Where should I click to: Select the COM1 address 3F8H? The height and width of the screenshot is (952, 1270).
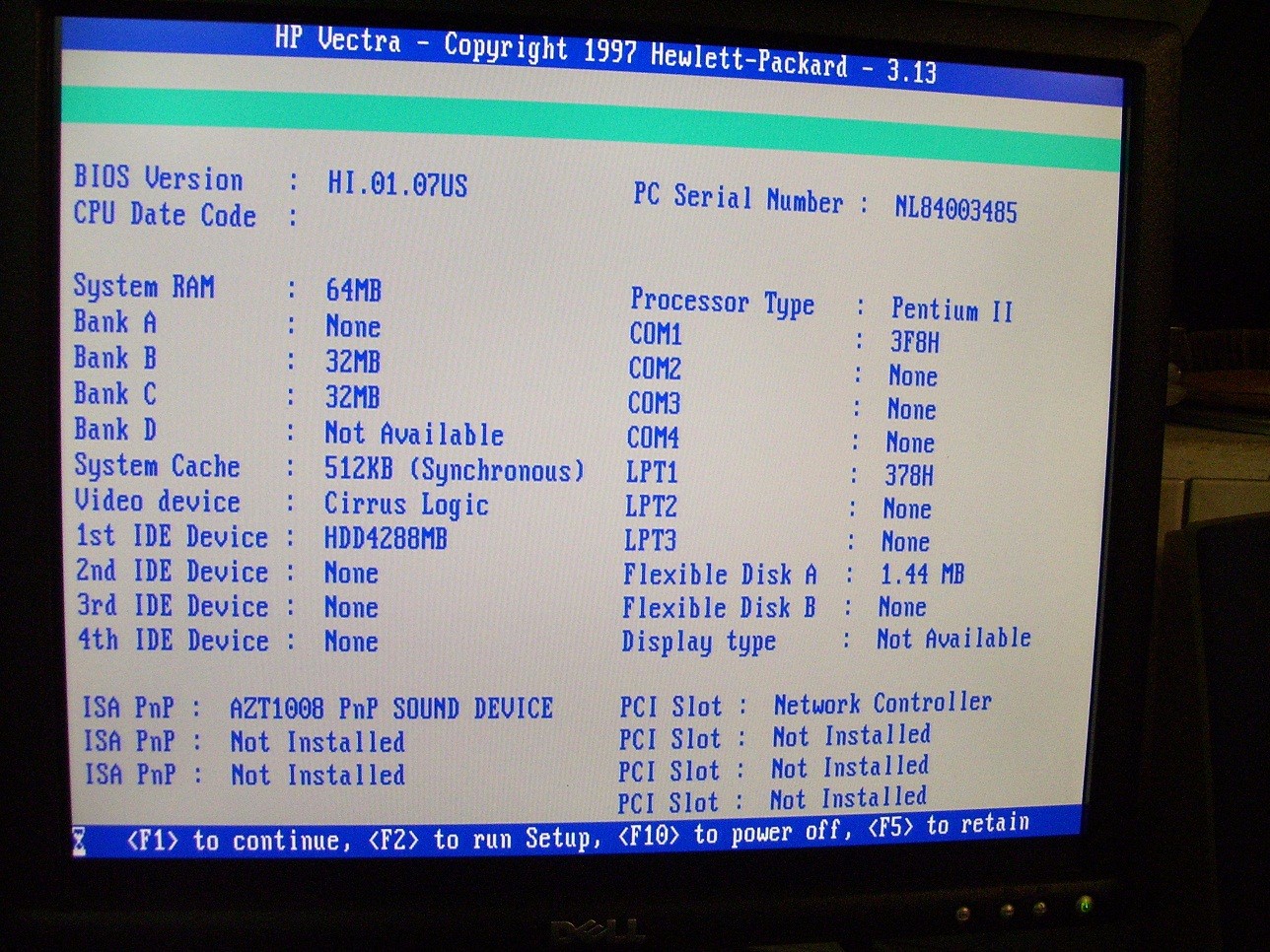914,342
